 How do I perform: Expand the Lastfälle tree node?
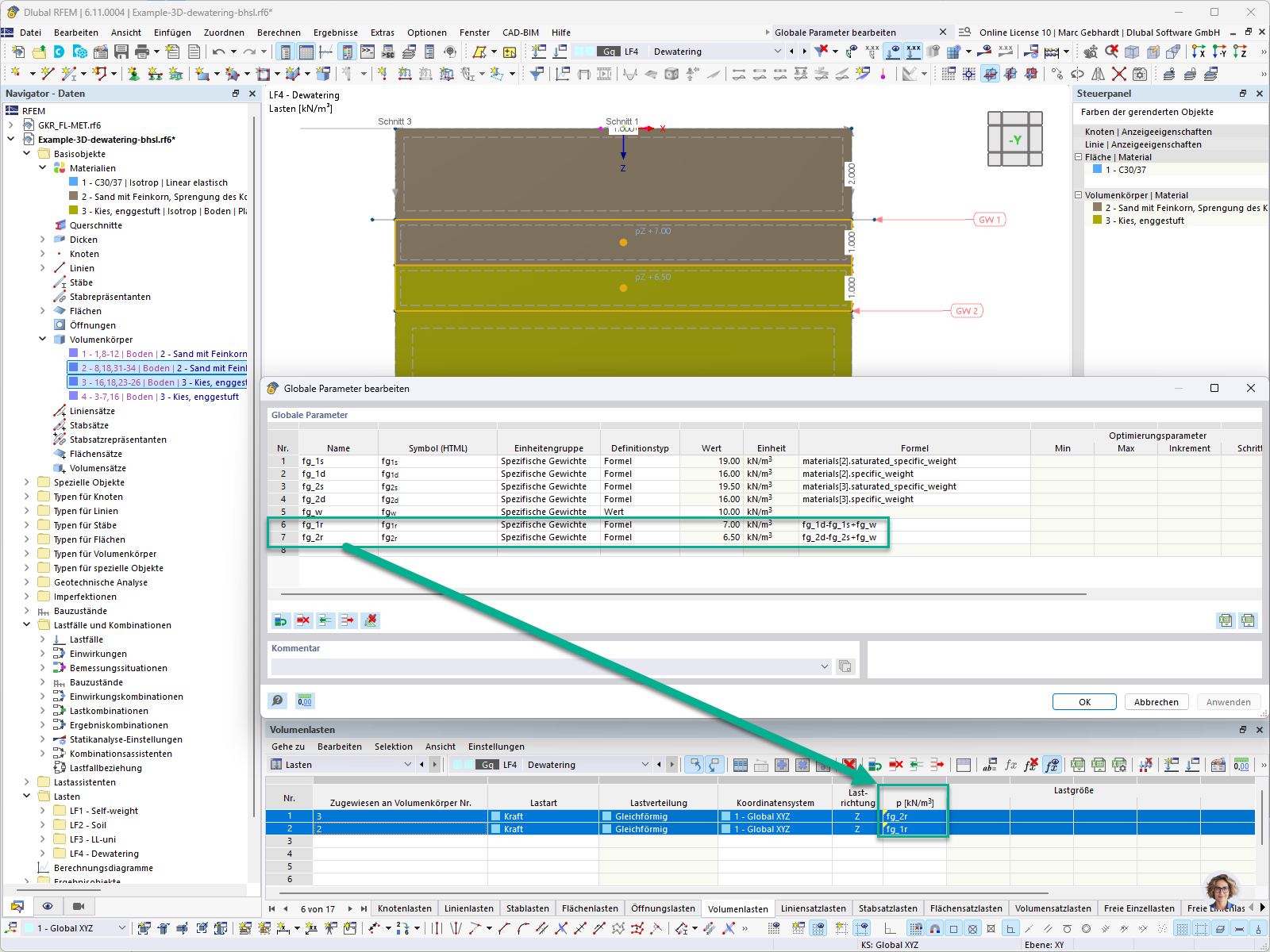pyautogui.click(x=43, y=639)
